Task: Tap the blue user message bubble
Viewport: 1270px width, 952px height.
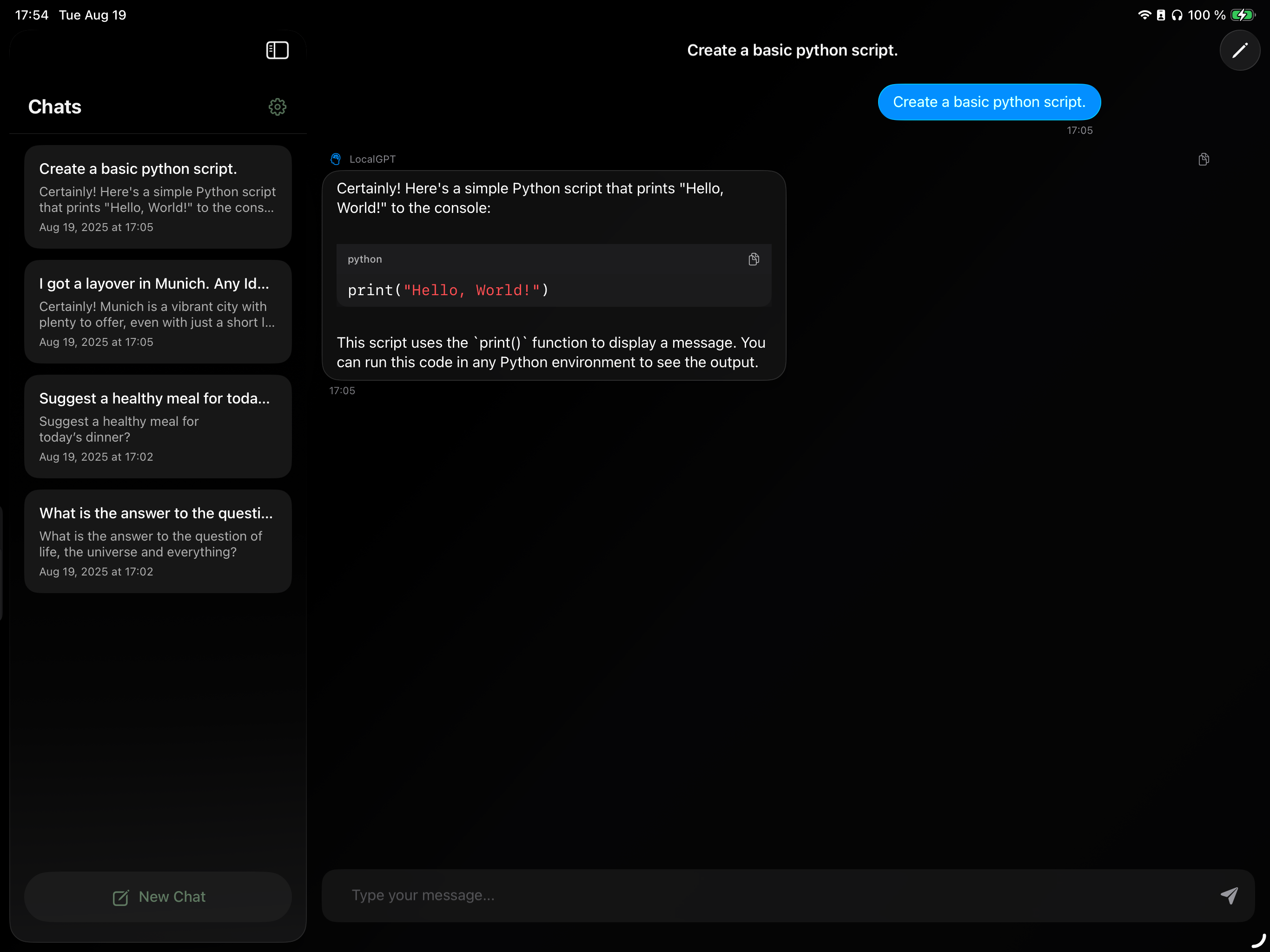Action: pyautogui.click(x=989, y=102)
